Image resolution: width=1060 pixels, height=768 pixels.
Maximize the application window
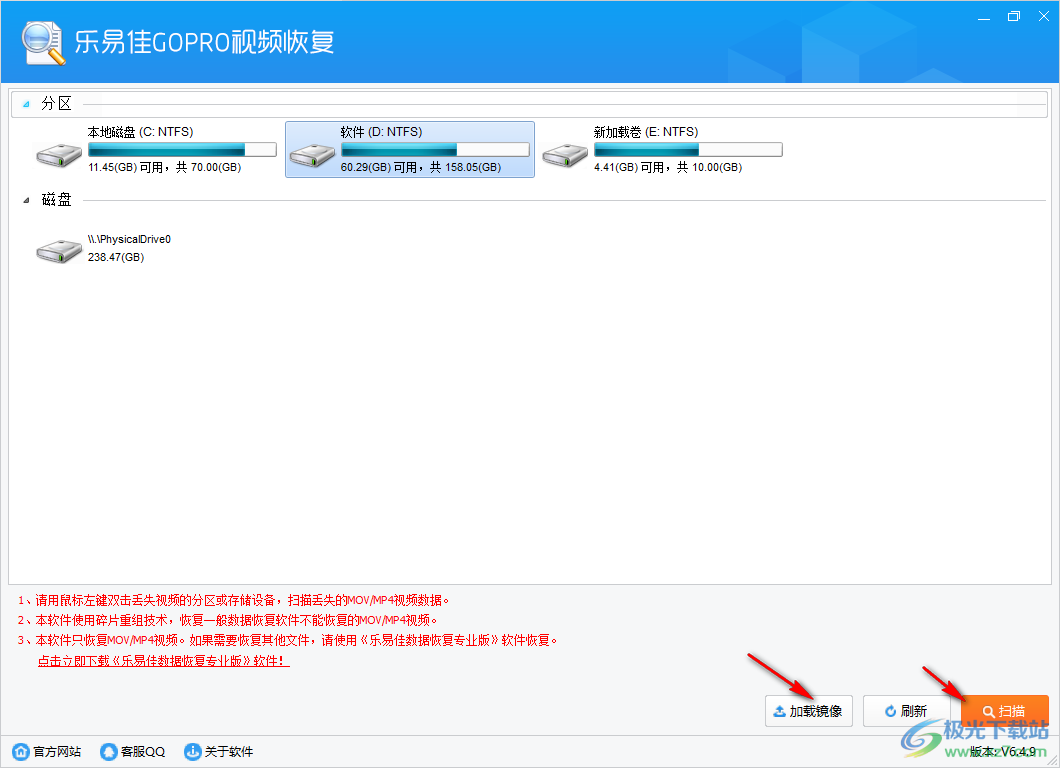click(1013, 17)
